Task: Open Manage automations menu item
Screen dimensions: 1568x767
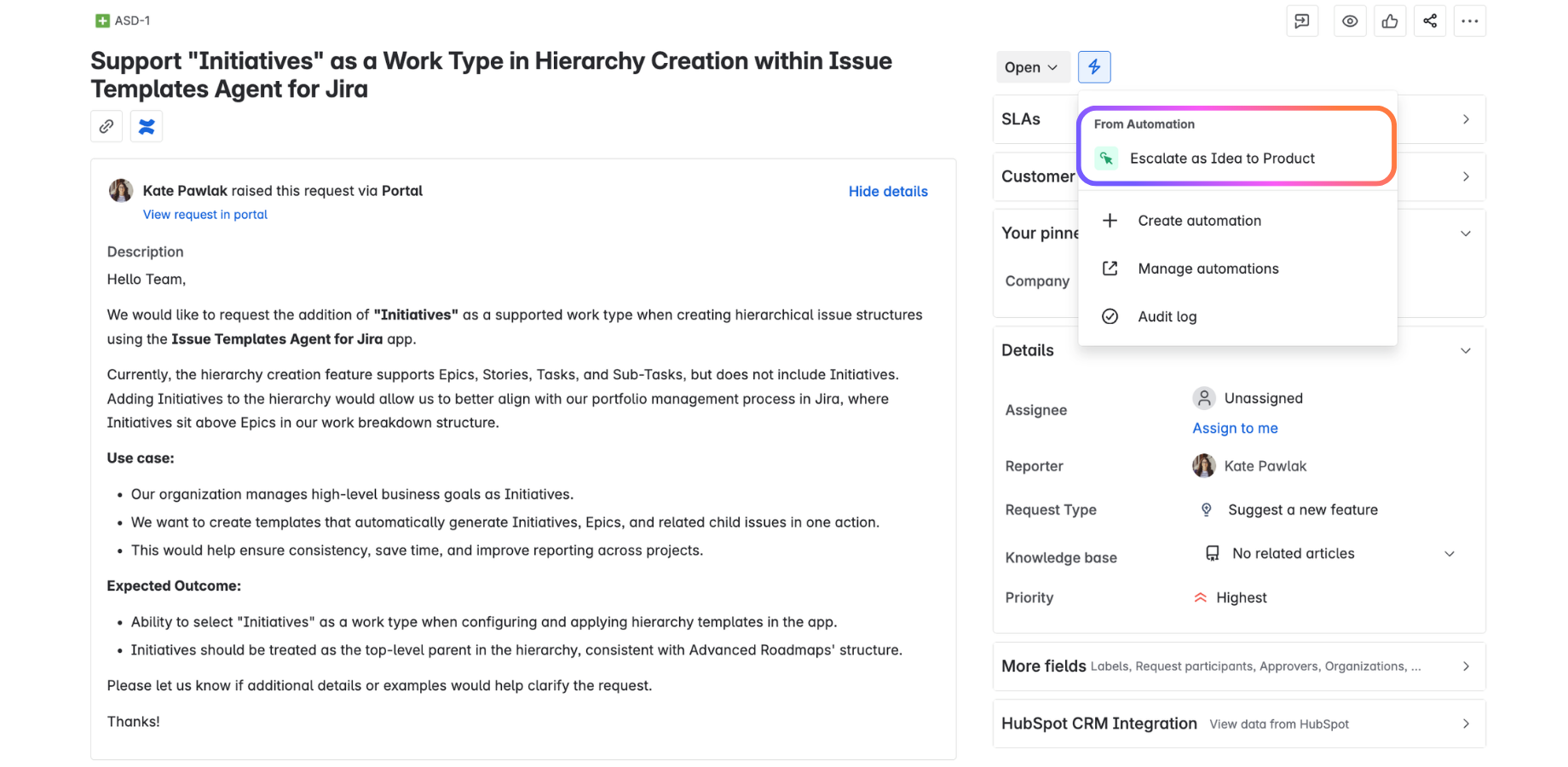Action: 1237,268
